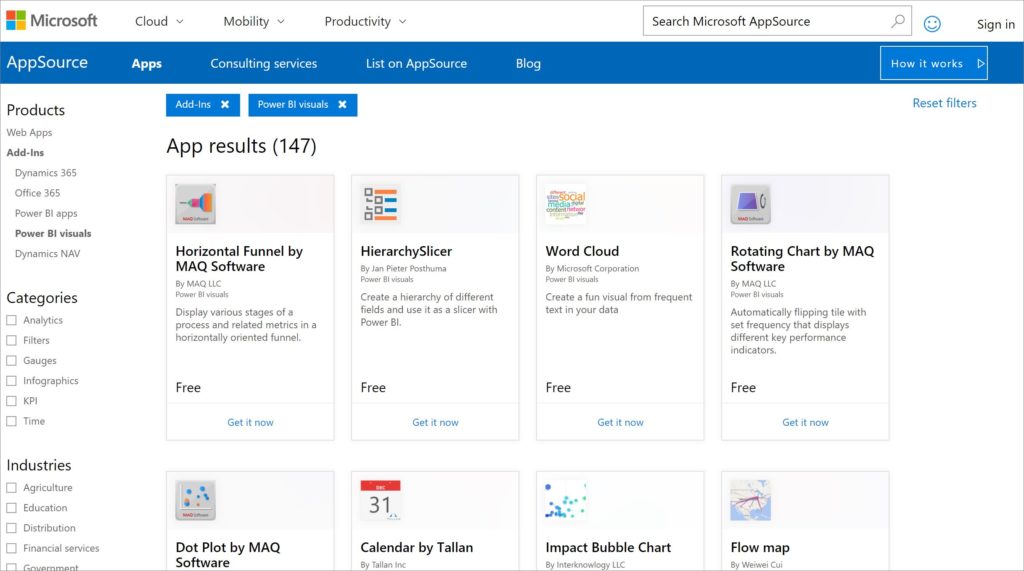Click the smiley feedback icon
The width and height of the screenshot is (1024, 571).
932,24
